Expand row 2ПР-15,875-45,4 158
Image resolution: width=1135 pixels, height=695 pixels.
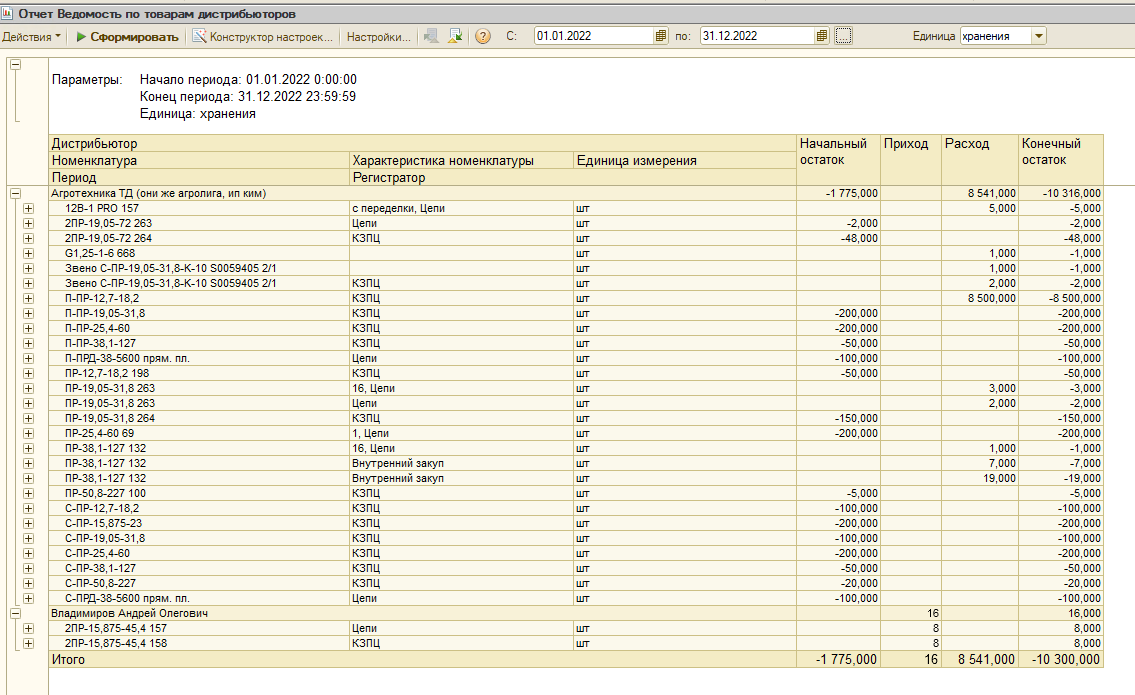(x=28, y=644)
